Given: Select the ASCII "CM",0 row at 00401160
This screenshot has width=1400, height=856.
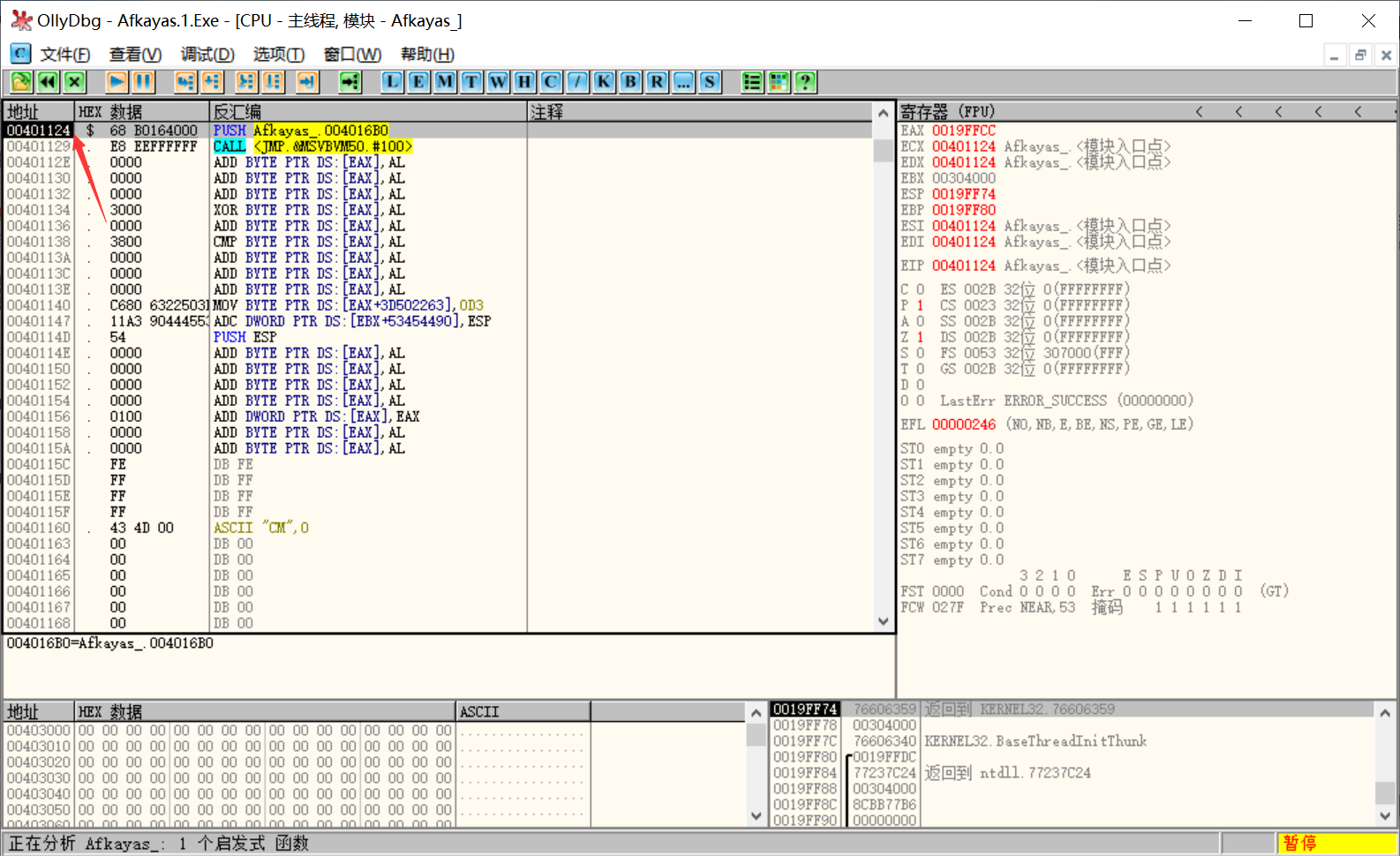Looking at the screenshot, I should click(440, 528).
